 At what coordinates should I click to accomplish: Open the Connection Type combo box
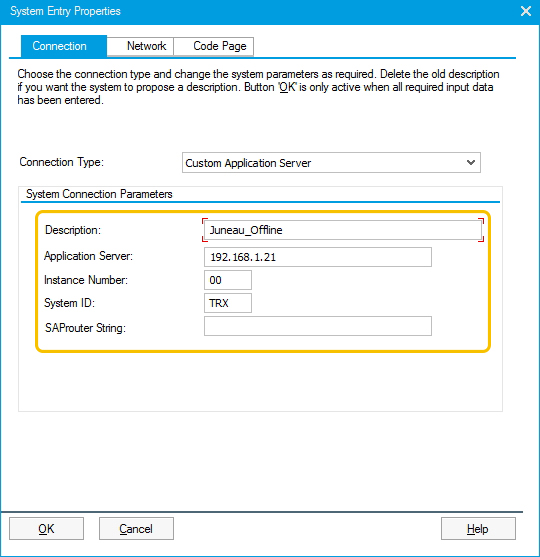[x=331, y=163]
